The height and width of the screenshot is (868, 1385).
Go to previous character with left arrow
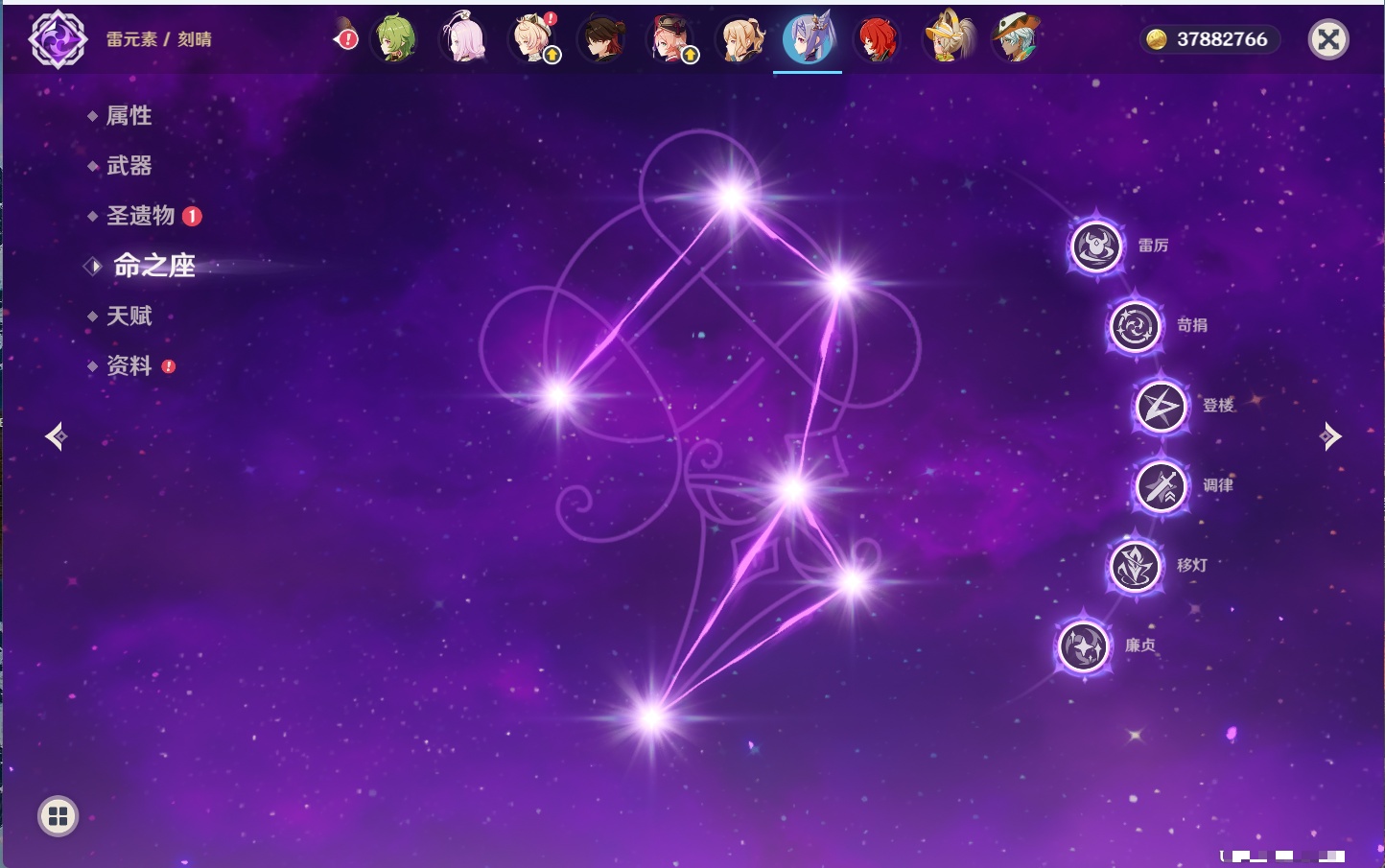(56, 436)
